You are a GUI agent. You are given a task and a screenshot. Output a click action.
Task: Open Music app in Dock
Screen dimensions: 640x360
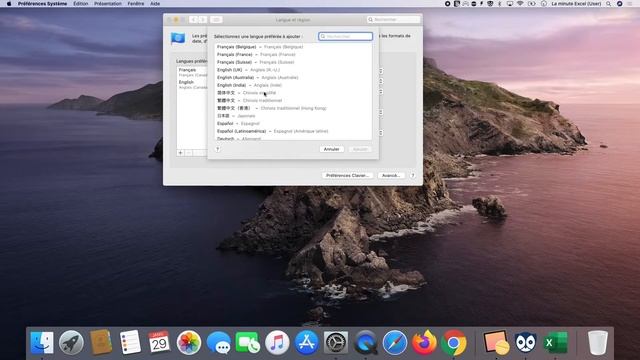[x=277, y=342]
